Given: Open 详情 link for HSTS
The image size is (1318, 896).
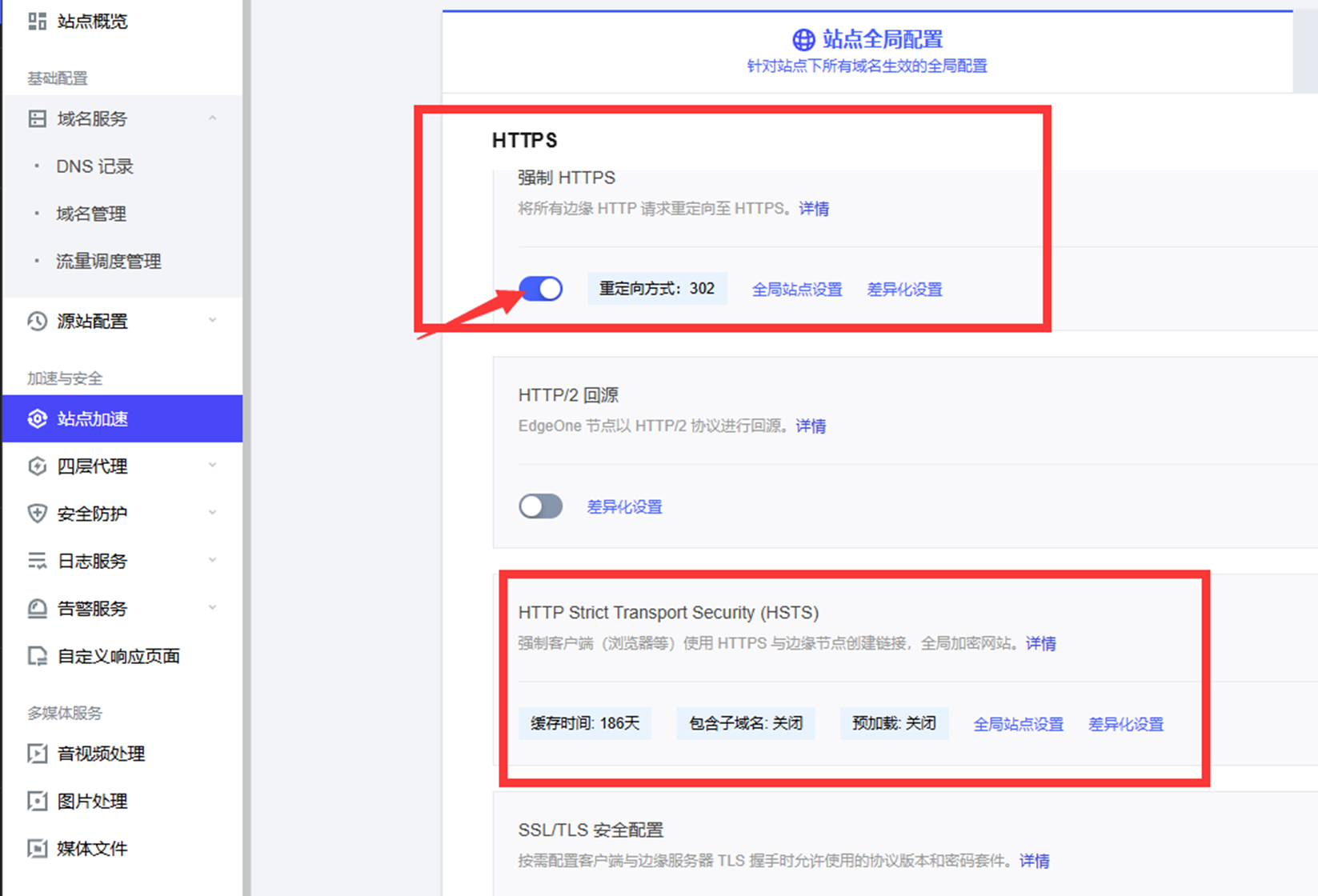Looking at the screenshot, I should click(1041, 644).
